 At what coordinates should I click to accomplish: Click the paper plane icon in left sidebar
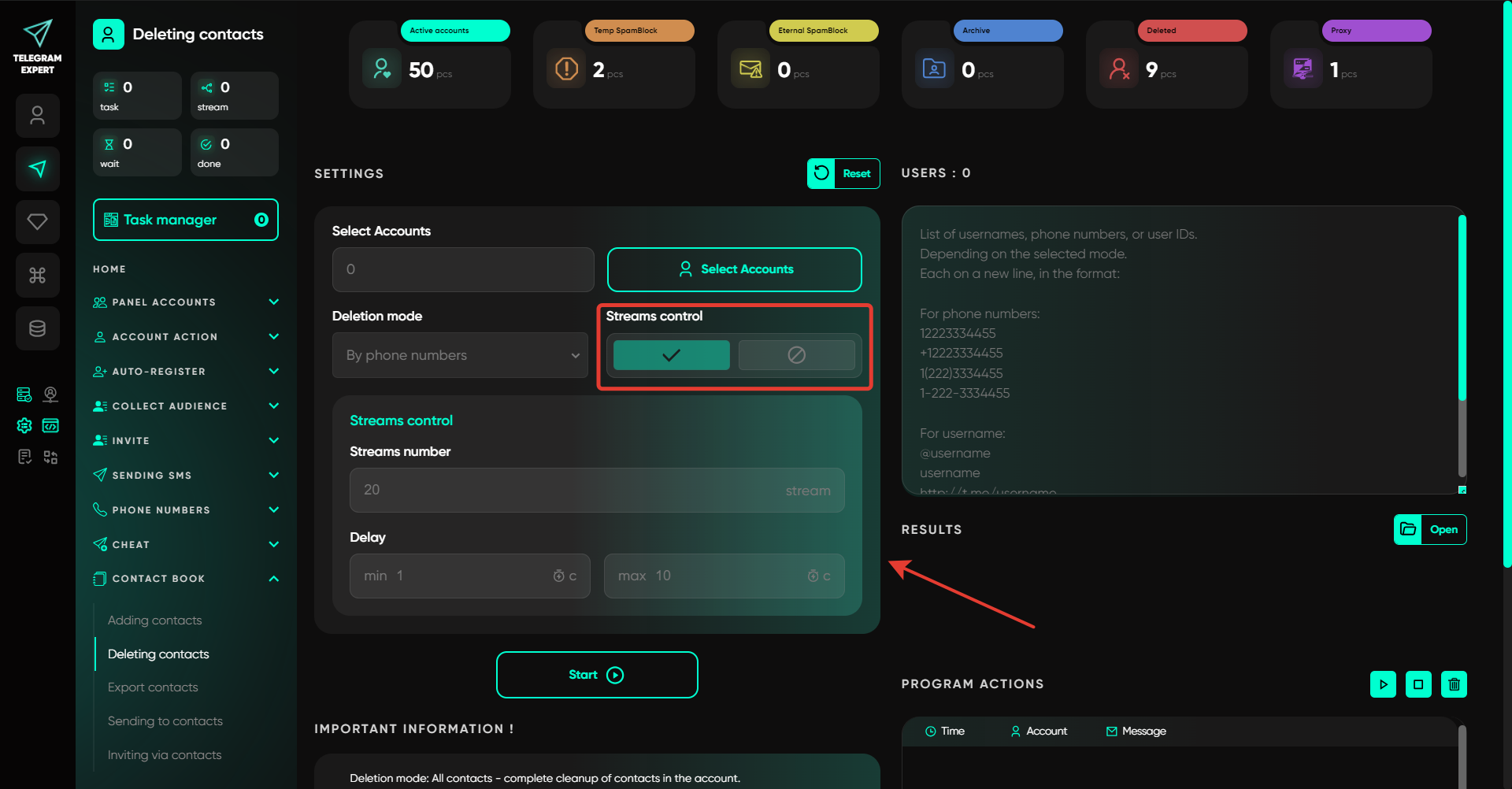[37, 169]
